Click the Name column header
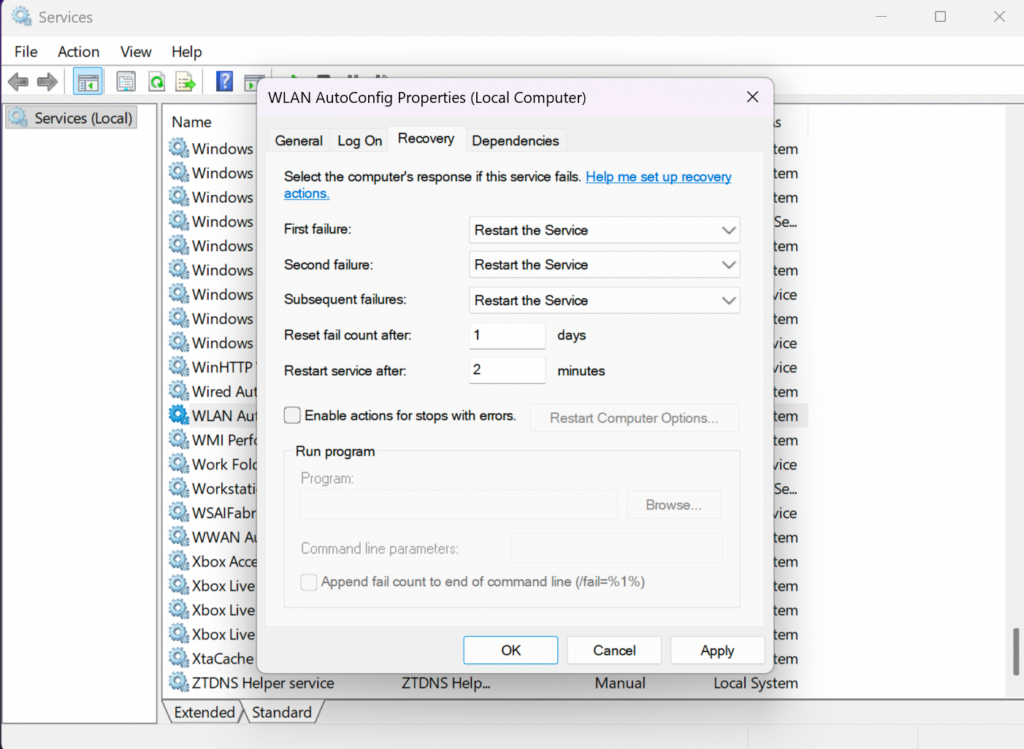This screenshot has width=1024, height=749. click(x=191, y=122)
